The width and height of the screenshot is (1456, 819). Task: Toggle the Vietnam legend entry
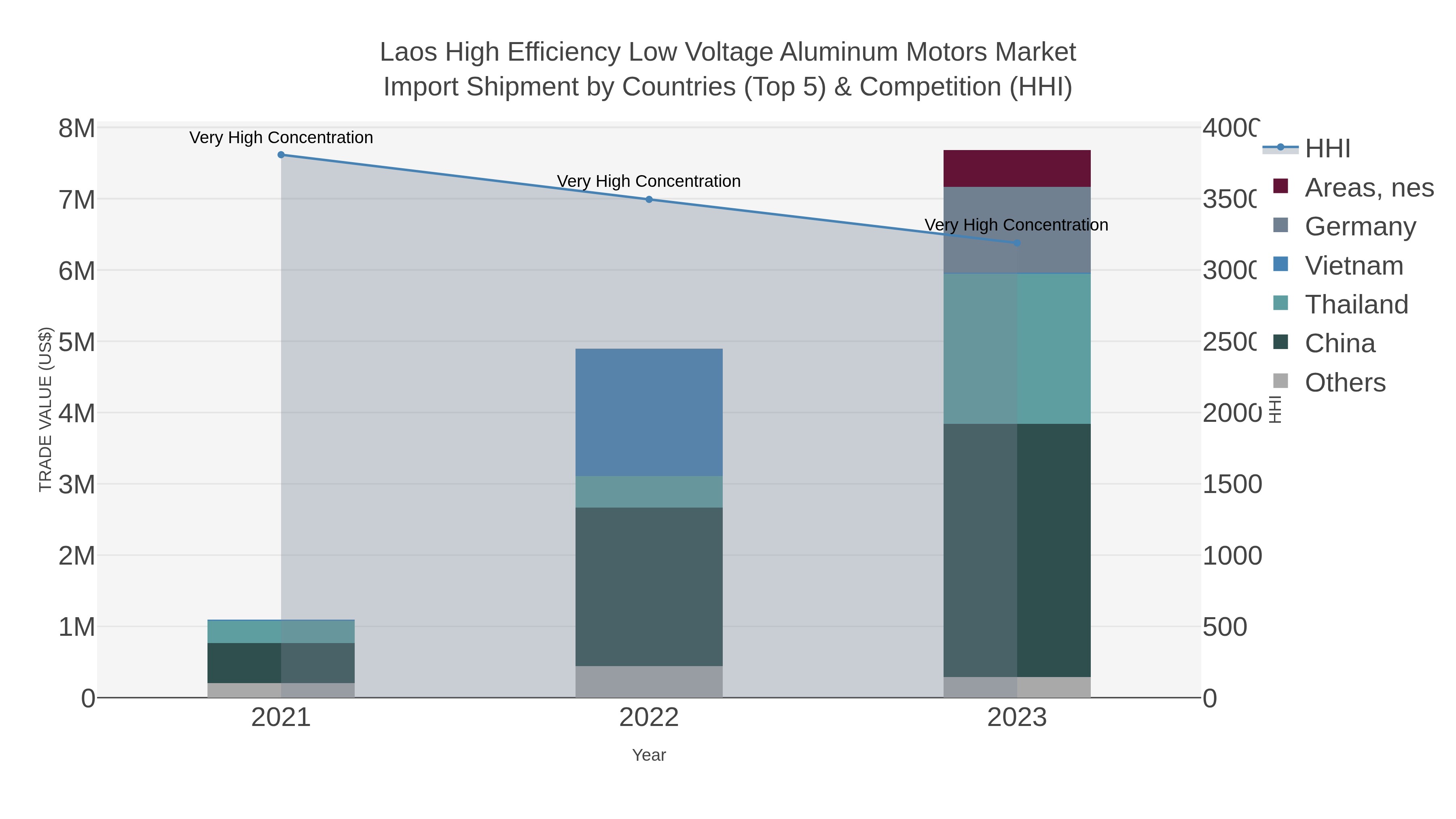click(1337, 266)
